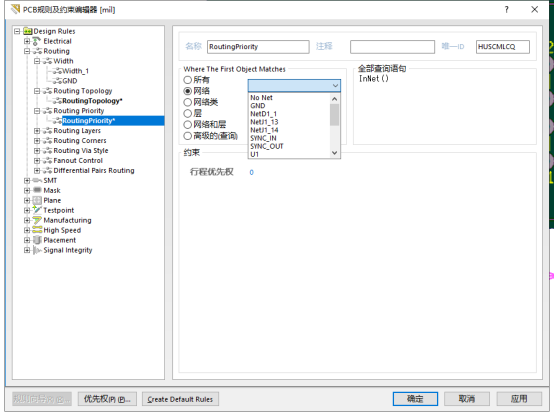Viewport: 554px width, 417px height.
Task: Select the GND width rule
Action: (x=70, y=81)
